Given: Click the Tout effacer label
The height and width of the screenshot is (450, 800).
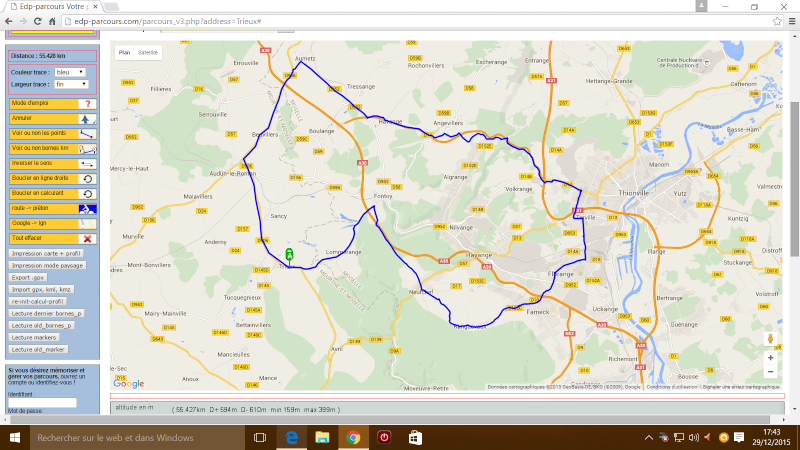Looking at the screenshot, I should tap(27, 238).
